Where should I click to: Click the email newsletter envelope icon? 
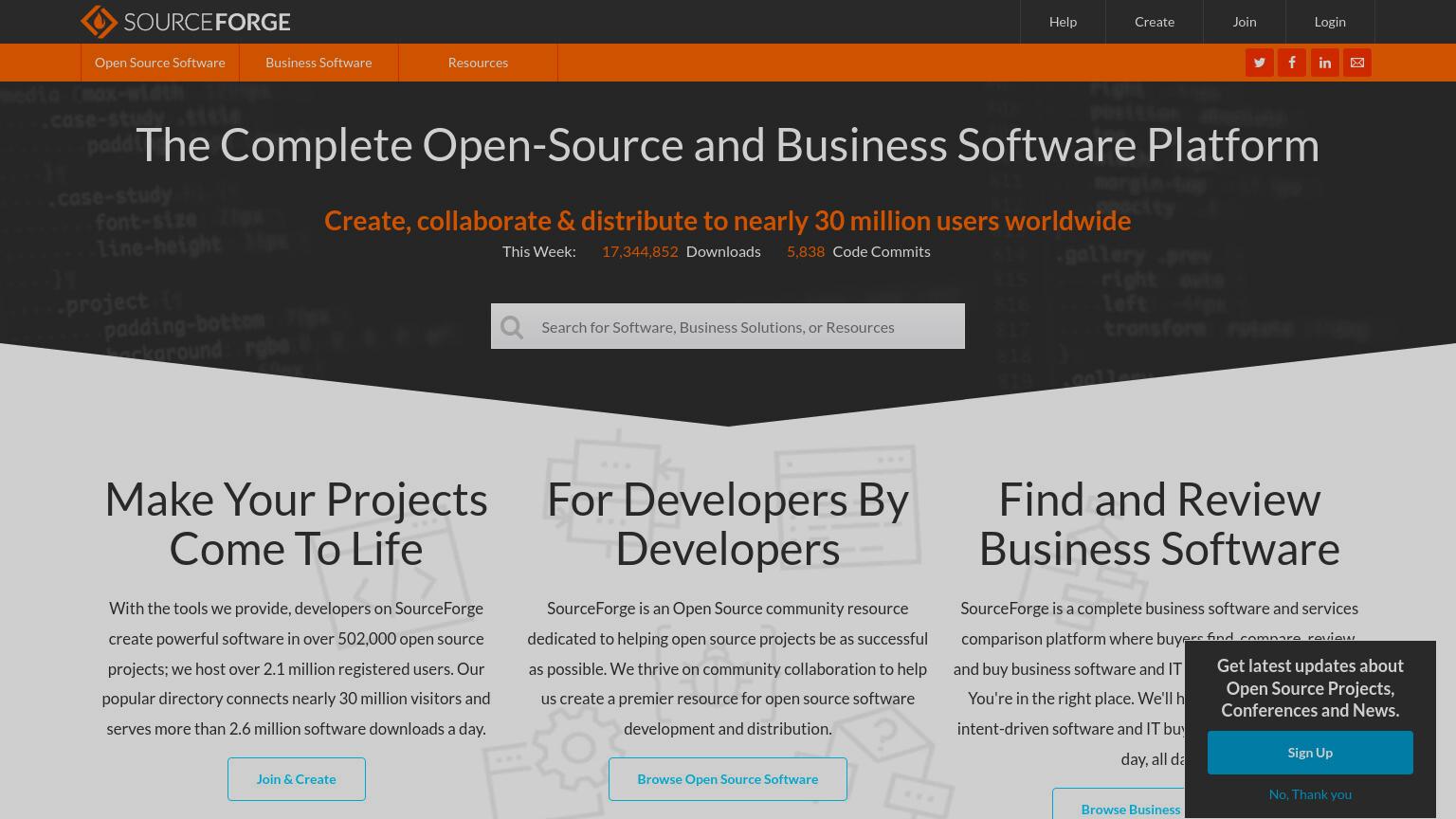point(1357,63)
